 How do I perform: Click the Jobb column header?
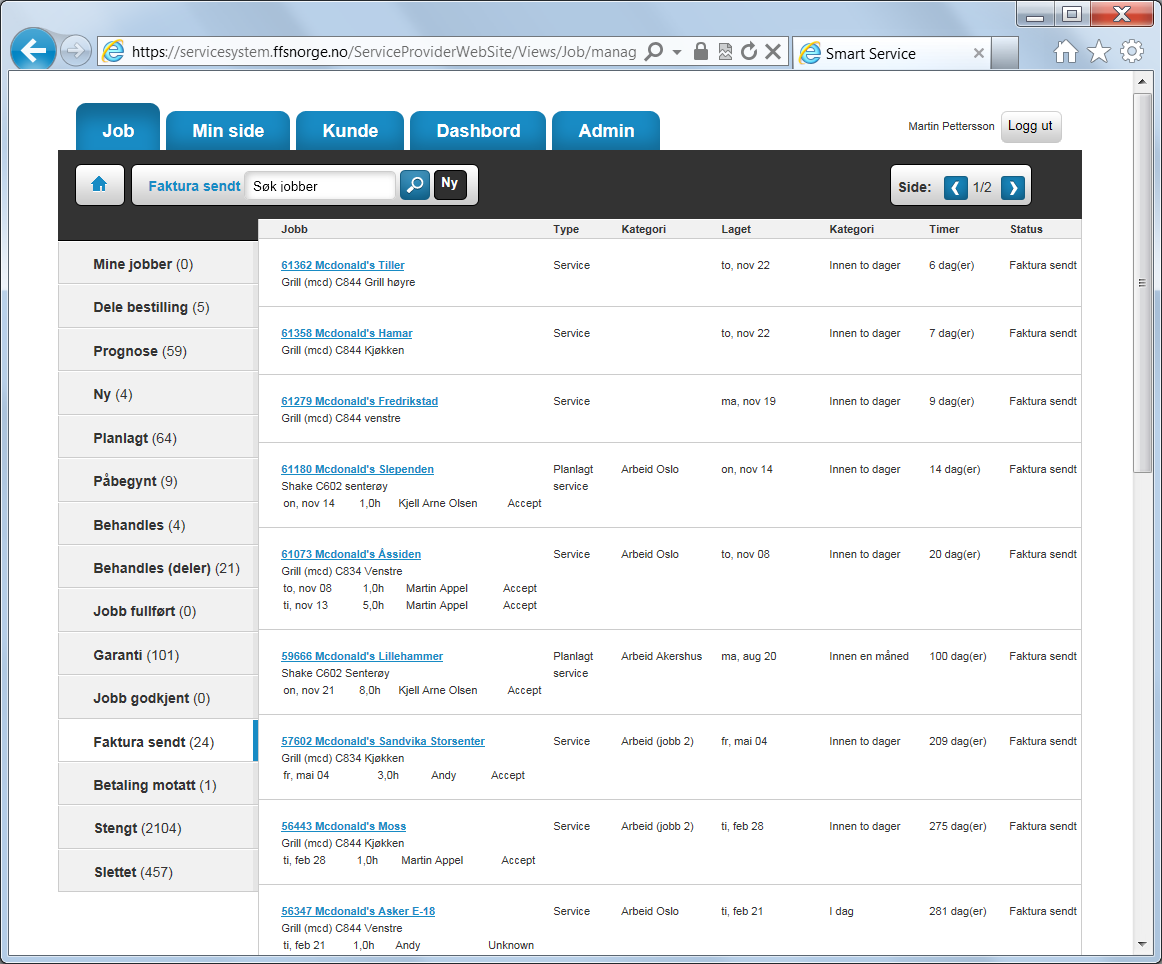[x=294, y=230]
